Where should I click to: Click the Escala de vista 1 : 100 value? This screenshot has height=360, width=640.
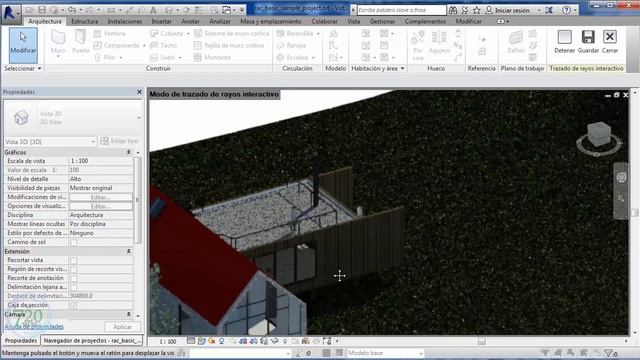[100, 161]
